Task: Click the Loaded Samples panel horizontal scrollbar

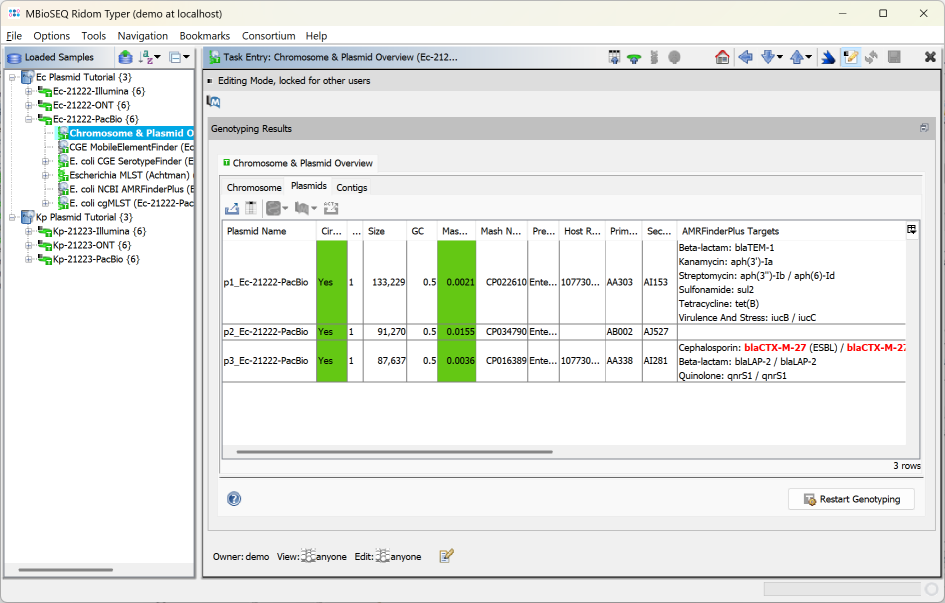Action: [65, 569]
